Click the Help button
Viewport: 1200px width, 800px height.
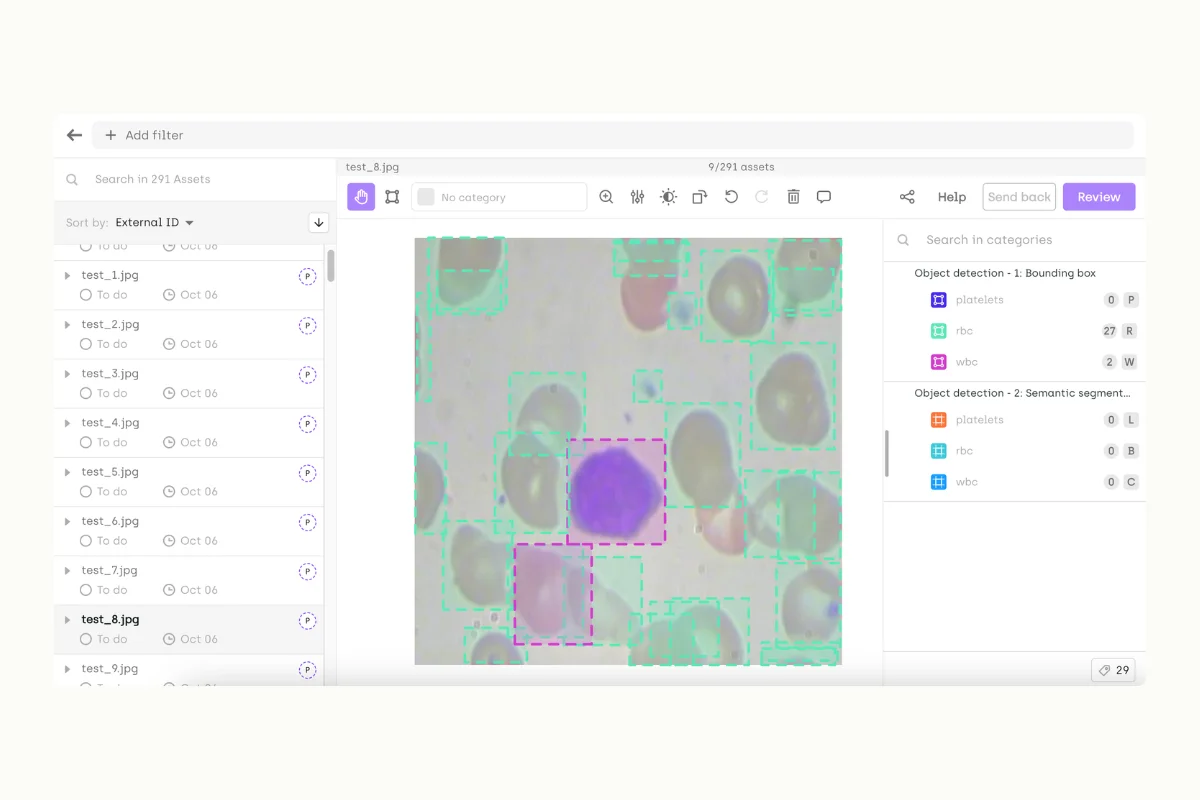click(x=952, y=197)
